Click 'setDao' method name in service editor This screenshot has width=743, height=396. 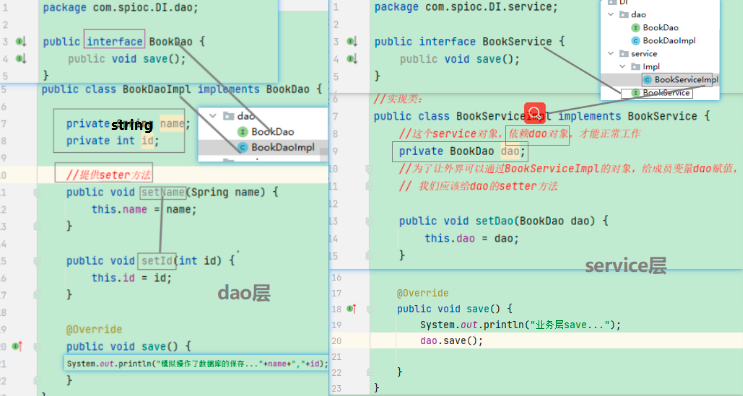pos(494,221)
